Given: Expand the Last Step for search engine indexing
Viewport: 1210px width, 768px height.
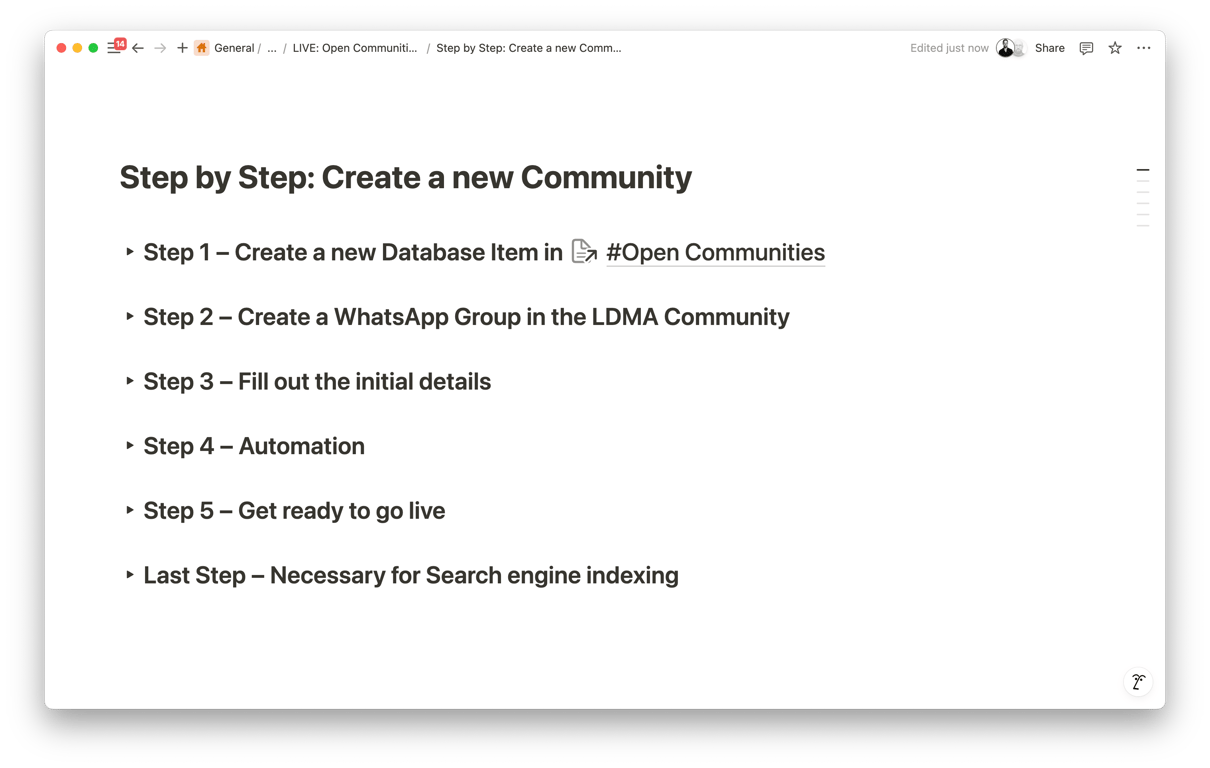Looking at the screenshot, I should [131, 575].
